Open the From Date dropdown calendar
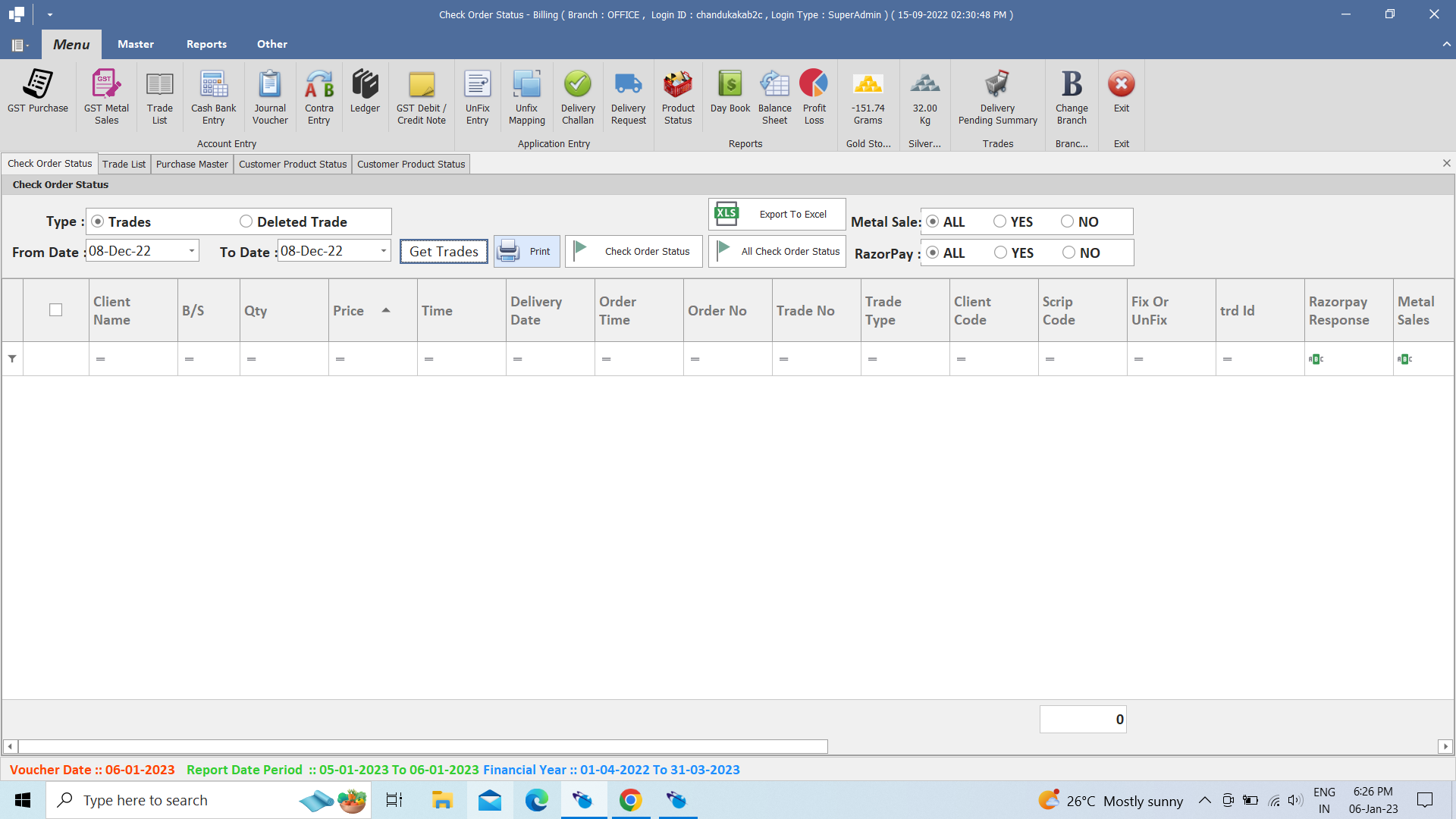 pyautogui.click(x=192, y=250)
